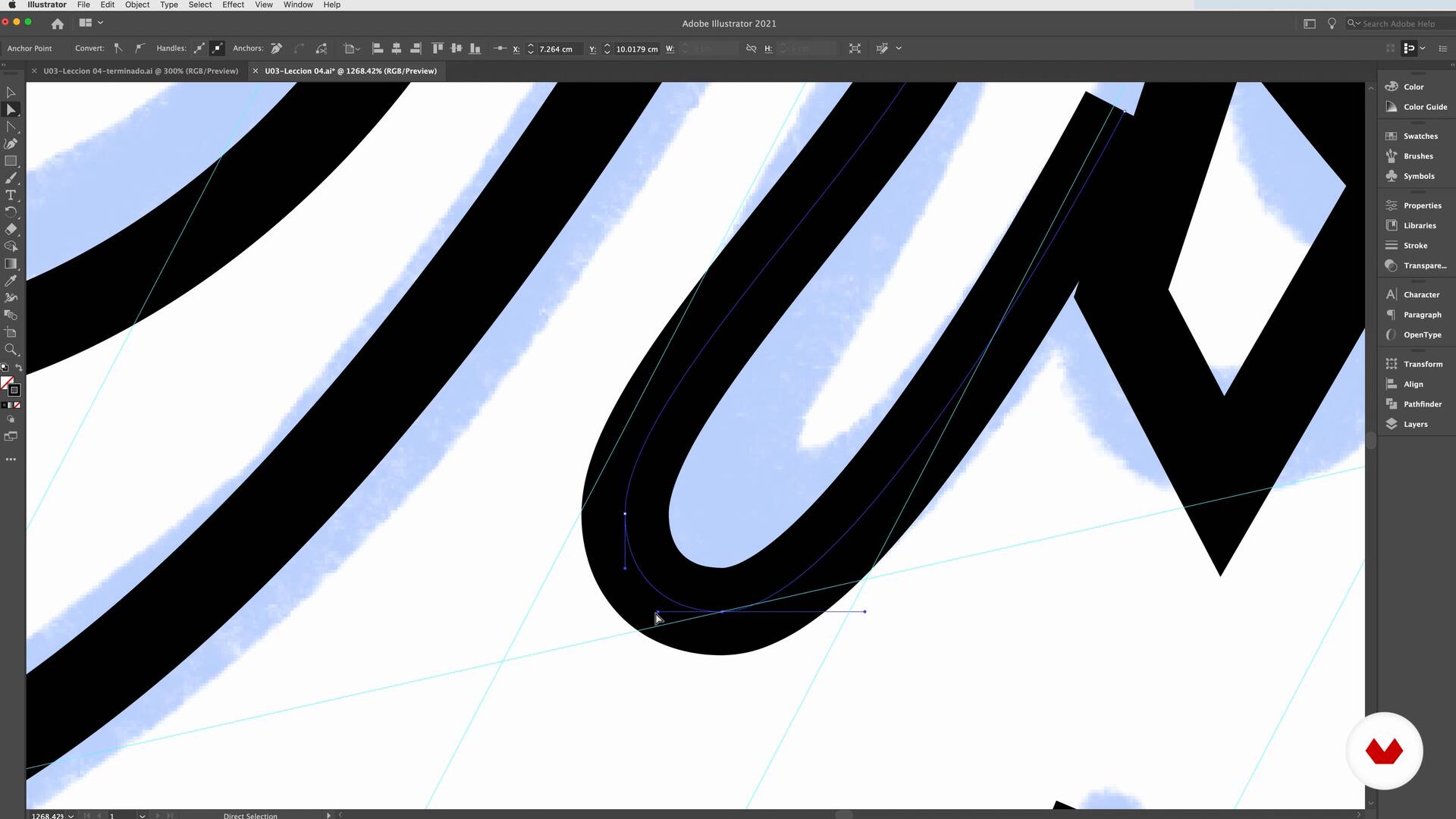This screenshot has width=1456, height=819.
Task: Click the stroke color swatch
Action: pyautogui.click(x=14, y=390)
